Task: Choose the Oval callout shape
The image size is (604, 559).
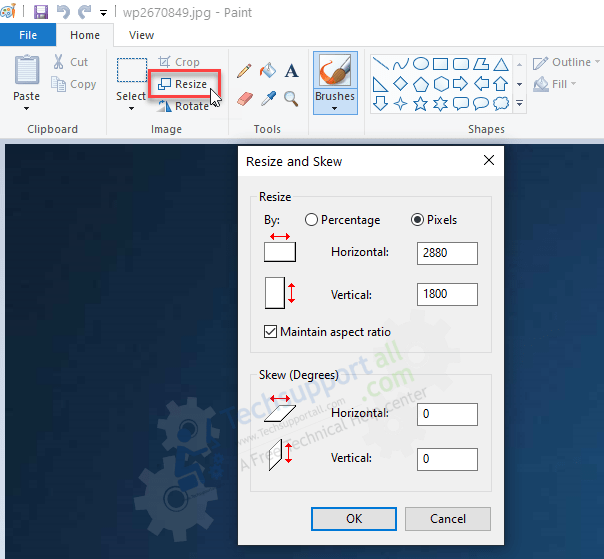Action: click(x=481, y=104)
